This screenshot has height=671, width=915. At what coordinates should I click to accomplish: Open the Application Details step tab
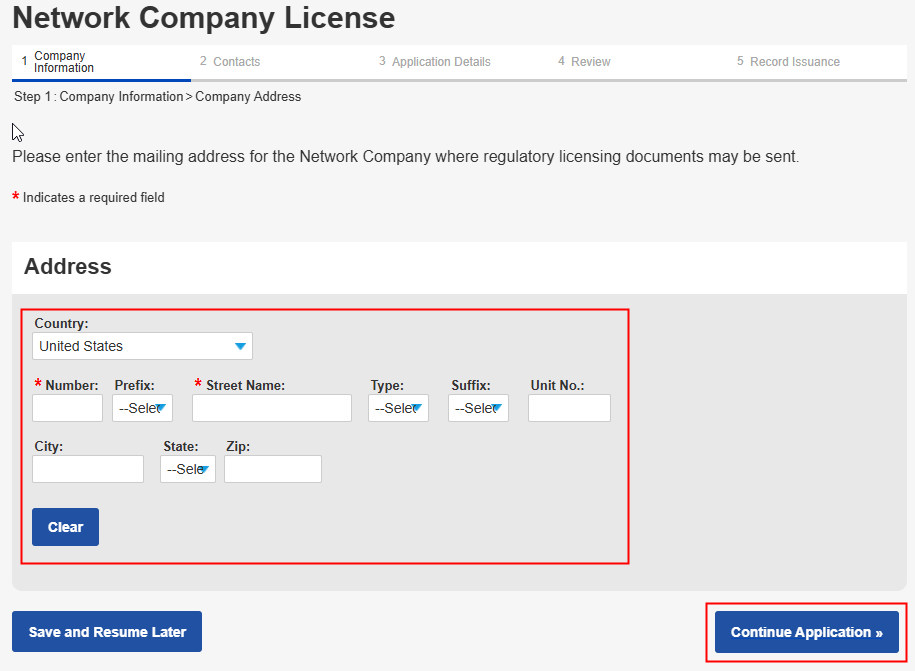pos(440,62)
